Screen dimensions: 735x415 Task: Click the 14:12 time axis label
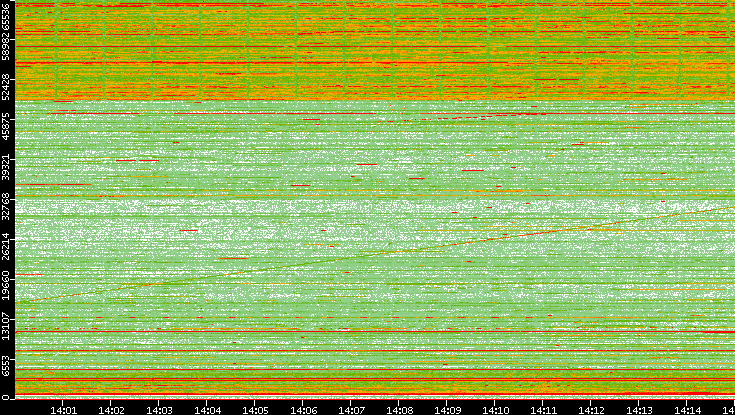coord(591,410)
